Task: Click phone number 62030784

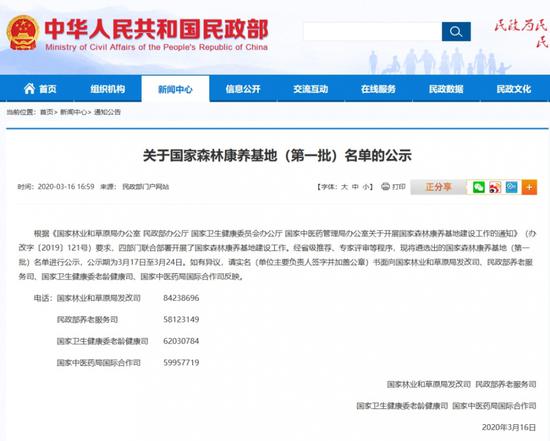Action: point(181,341)
